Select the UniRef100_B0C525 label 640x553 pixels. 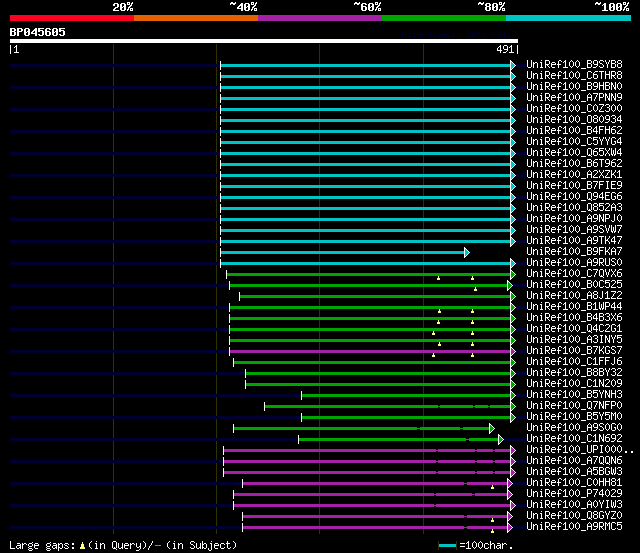574,285
